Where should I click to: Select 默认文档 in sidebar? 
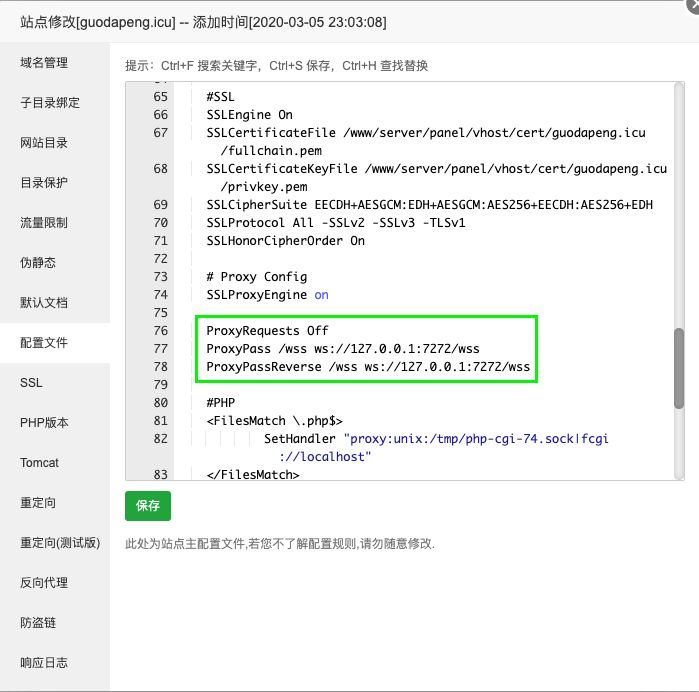(x=45, y=303)
